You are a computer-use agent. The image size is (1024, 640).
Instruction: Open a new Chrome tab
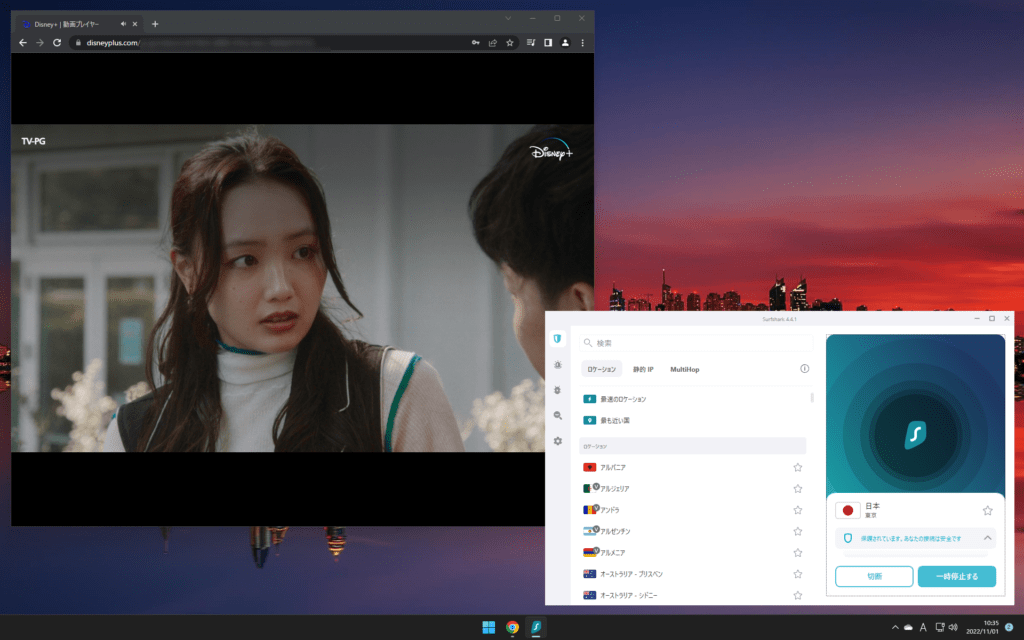click(x=155, y=24)
